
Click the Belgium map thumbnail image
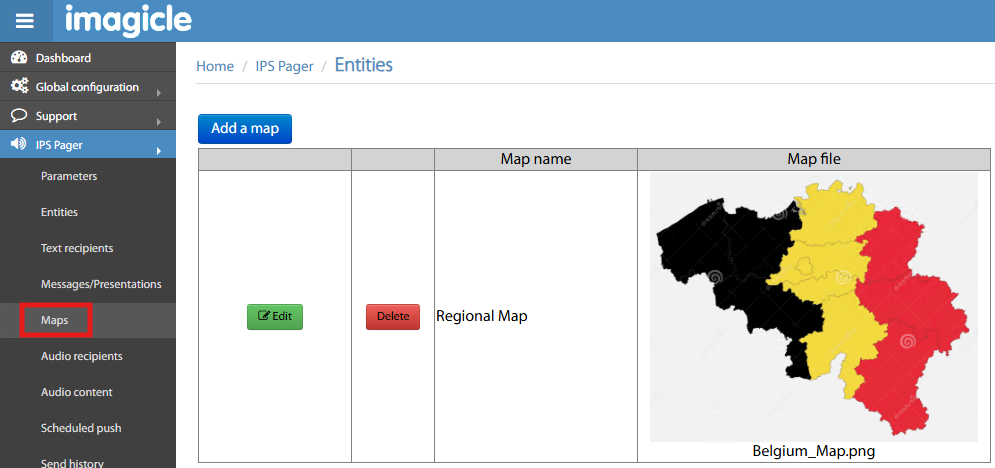(x=813, y=306)
